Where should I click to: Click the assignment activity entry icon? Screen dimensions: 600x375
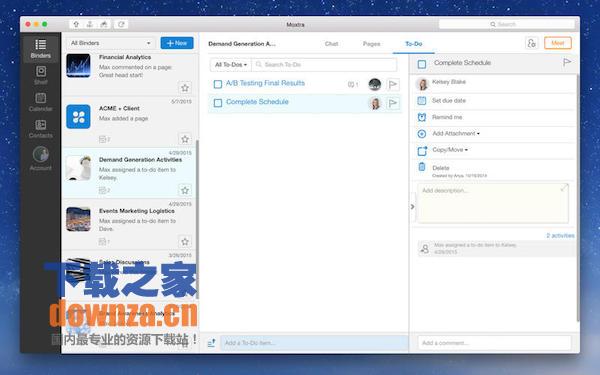[x=424, y=249]
